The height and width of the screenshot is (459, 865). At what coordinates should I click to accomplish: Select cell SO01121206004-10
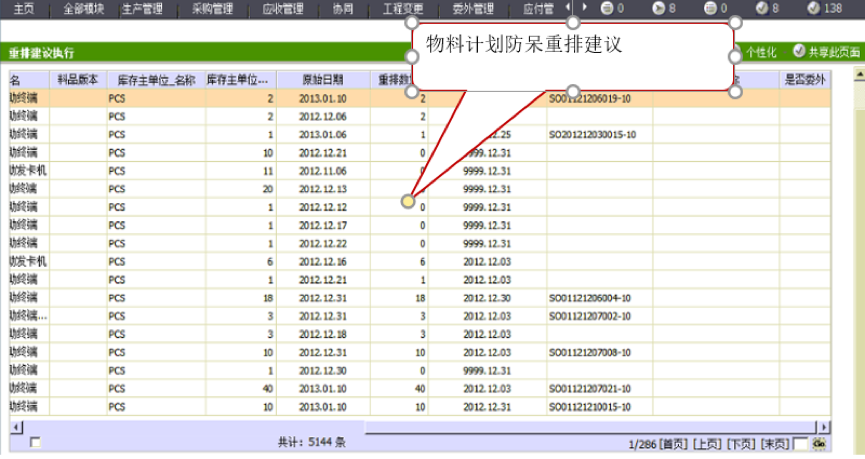click(x=590, y=298)
